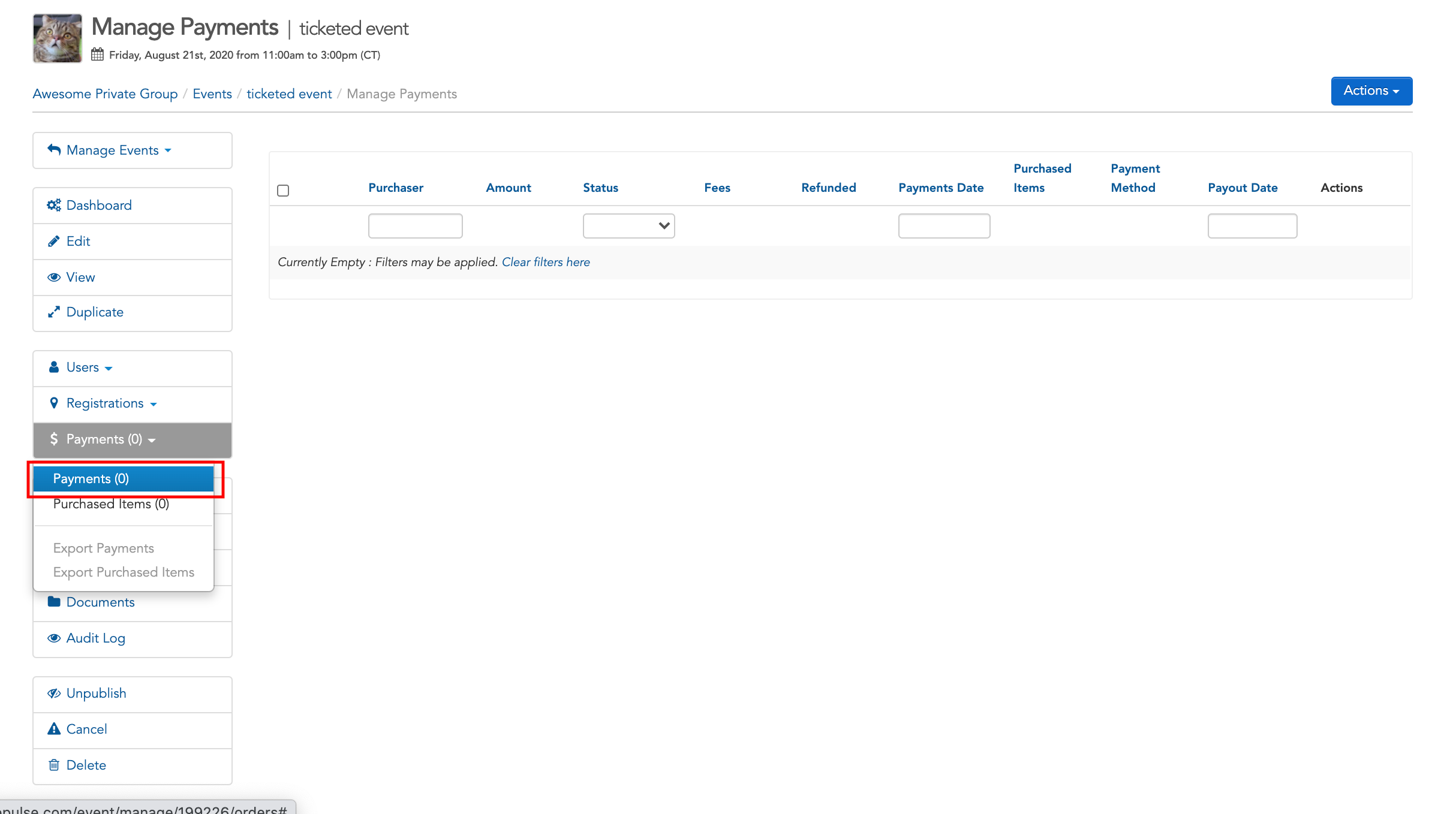Click the calendar icon beside the event date
Viewport: 1456px width, 814px height.
coord(97,55)
